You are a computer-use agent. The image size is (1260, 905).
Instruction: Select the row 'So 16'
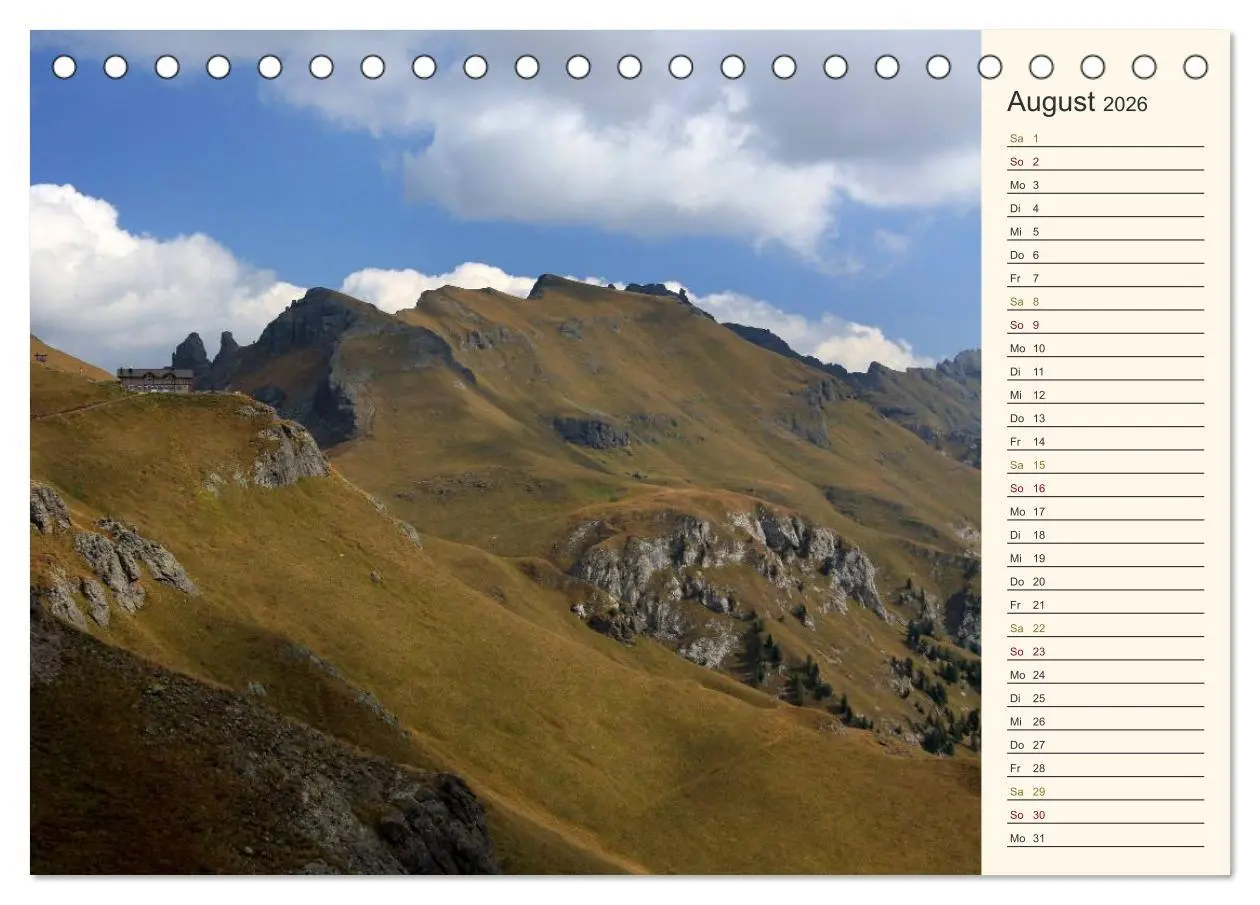tap(1105, 488)
